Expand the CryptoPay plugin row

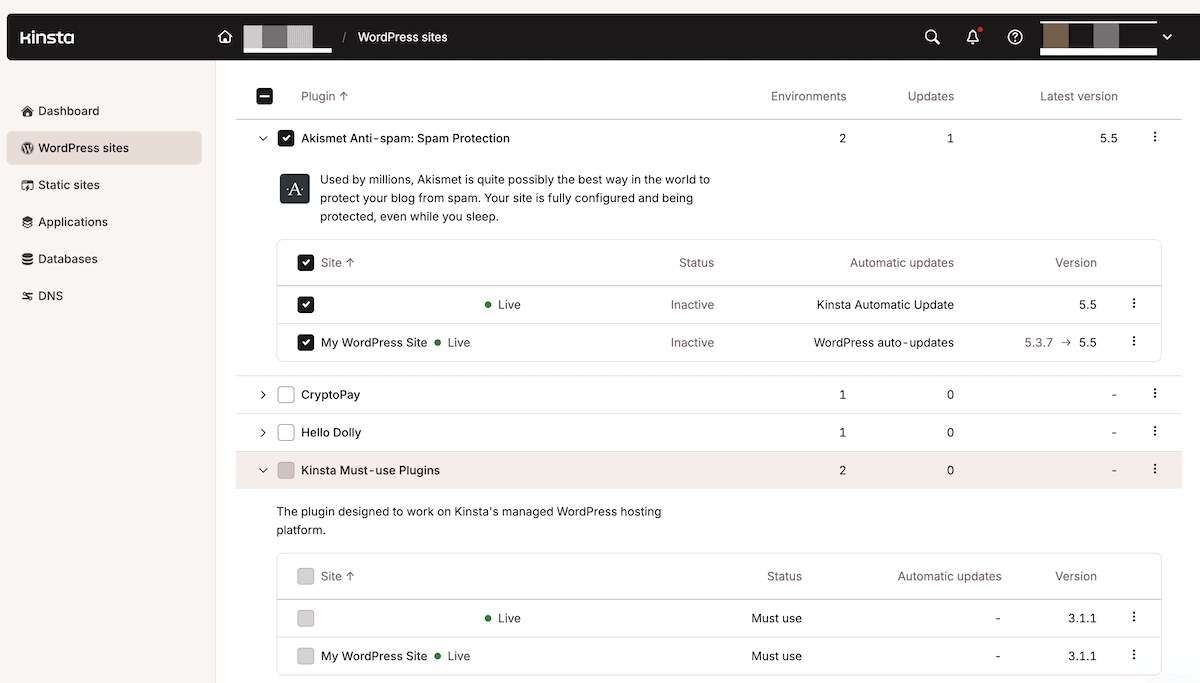coord(263,395)
